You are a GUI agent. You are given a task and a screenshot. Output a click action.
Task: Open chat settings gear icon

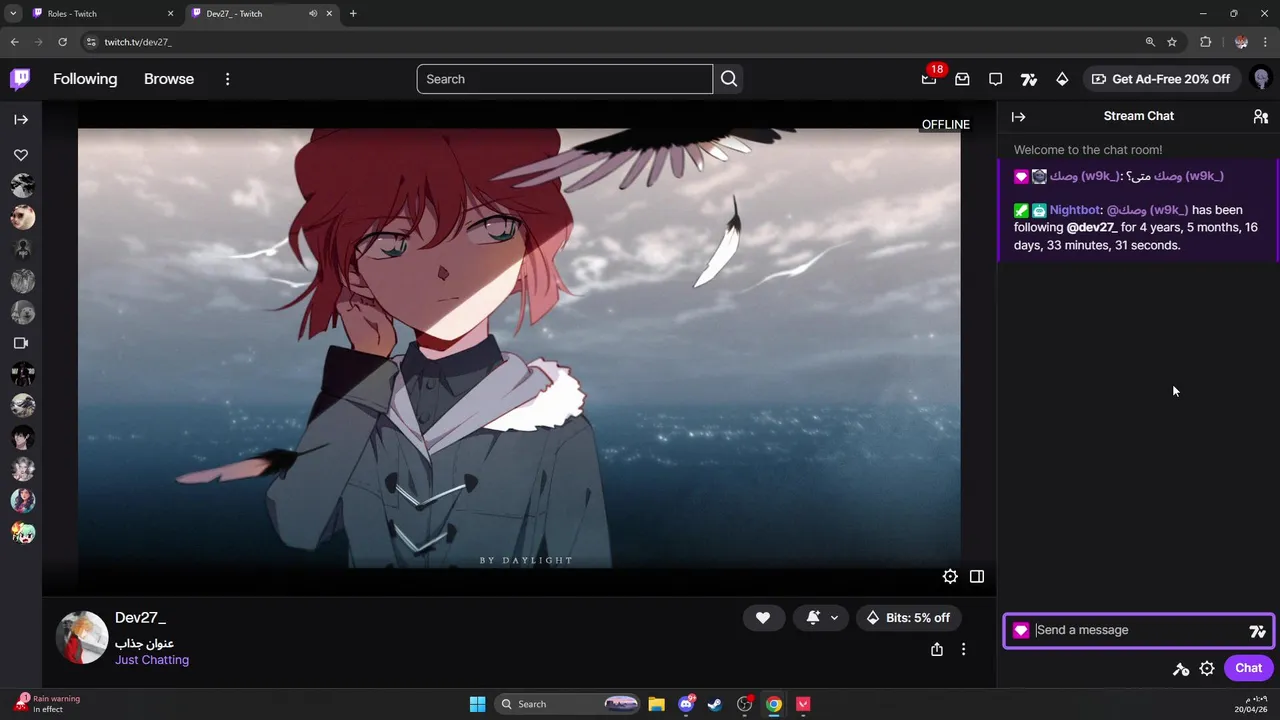(1207, 669)
